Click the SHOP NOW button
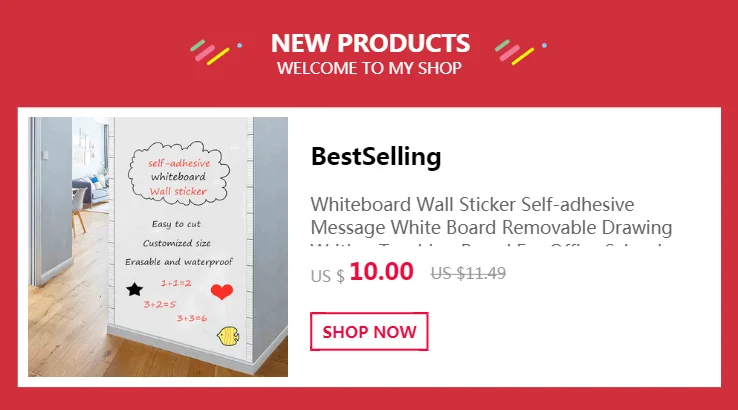This screenshot has width=738, height=410. click(x=369, y=331)
